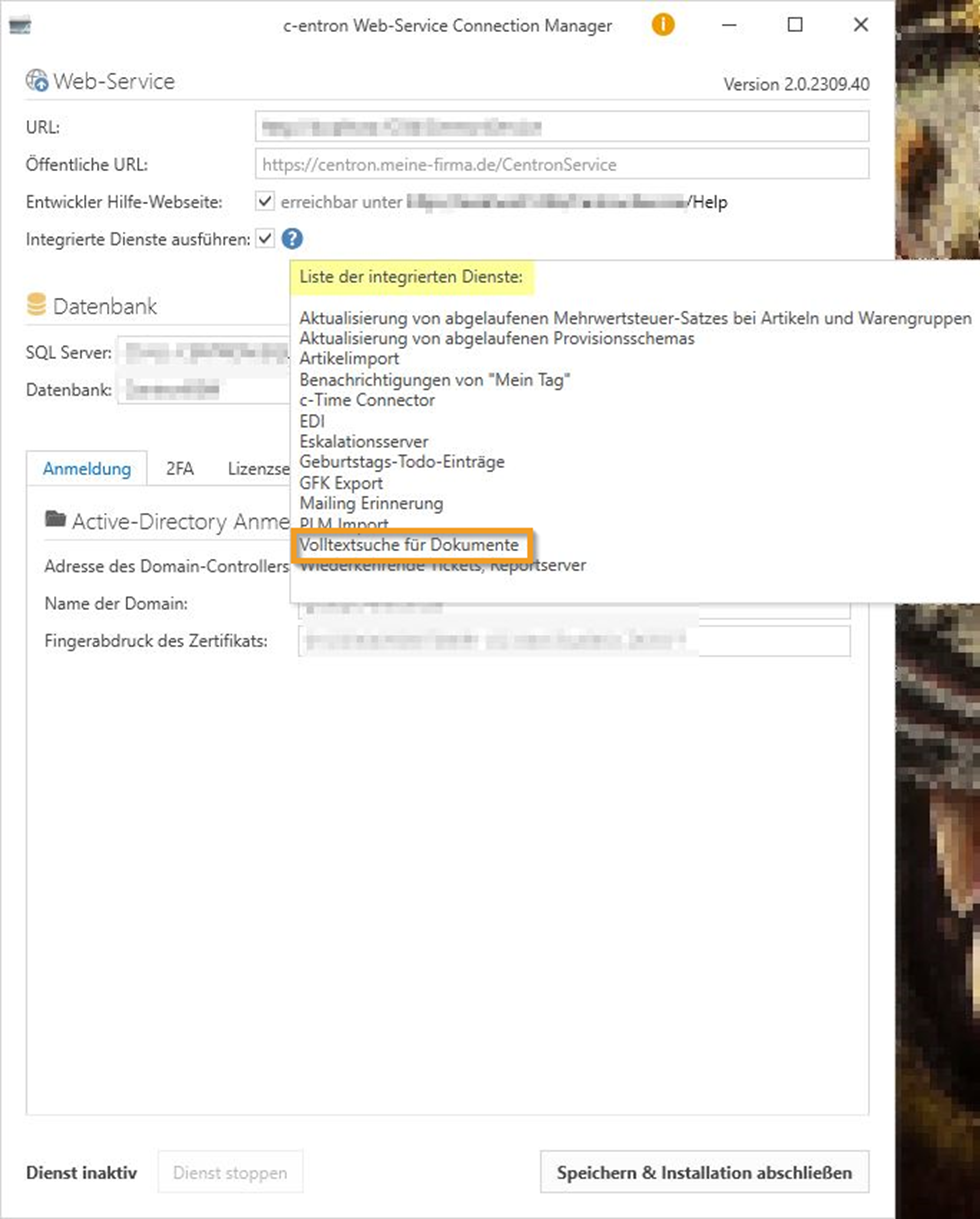This screenshot has height=1219, width=980.
Task: Click the Artikelimport entry in tooltip list
Action: click(349, 358)
